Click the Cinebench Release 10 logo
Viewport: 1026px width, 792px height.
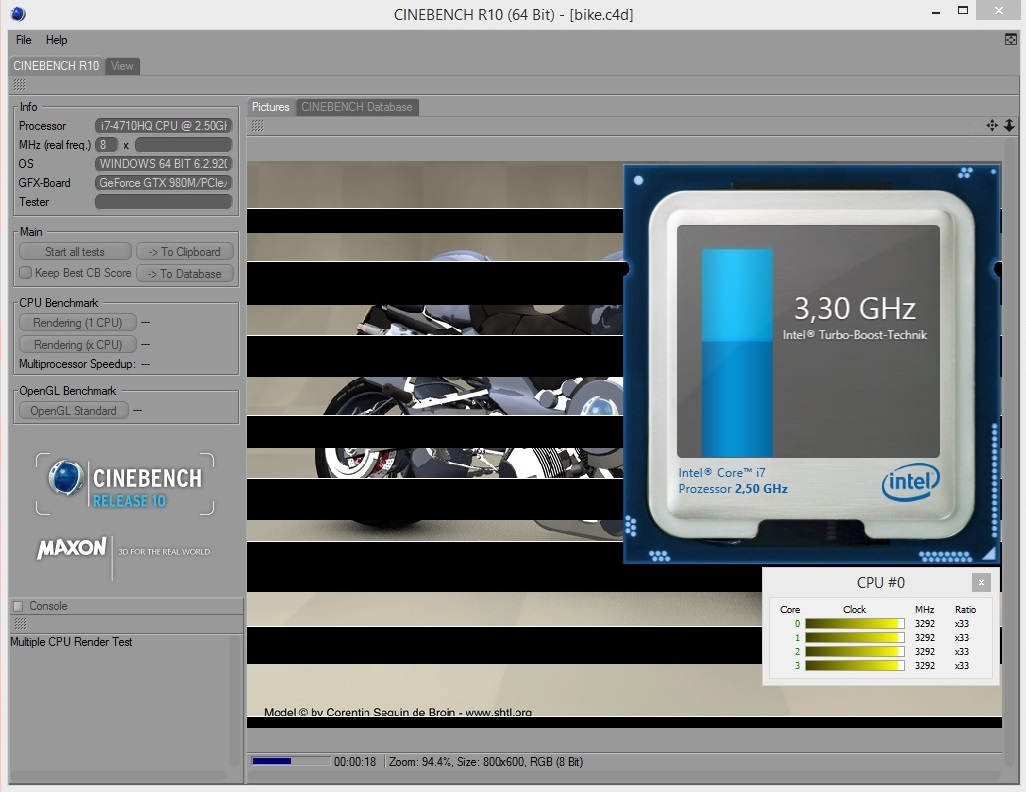[x=125, y=484]
